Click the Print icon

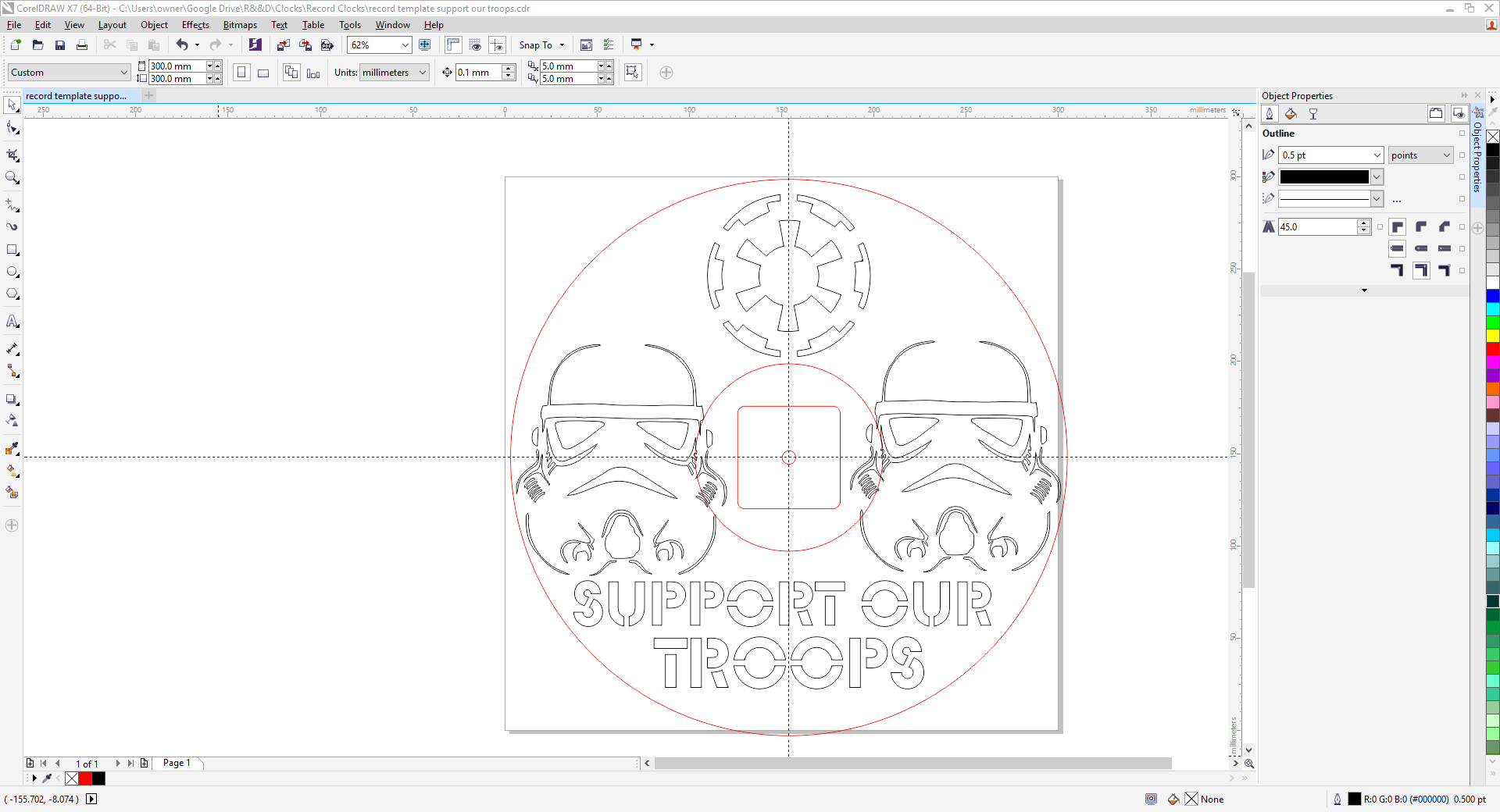point(82,45)
